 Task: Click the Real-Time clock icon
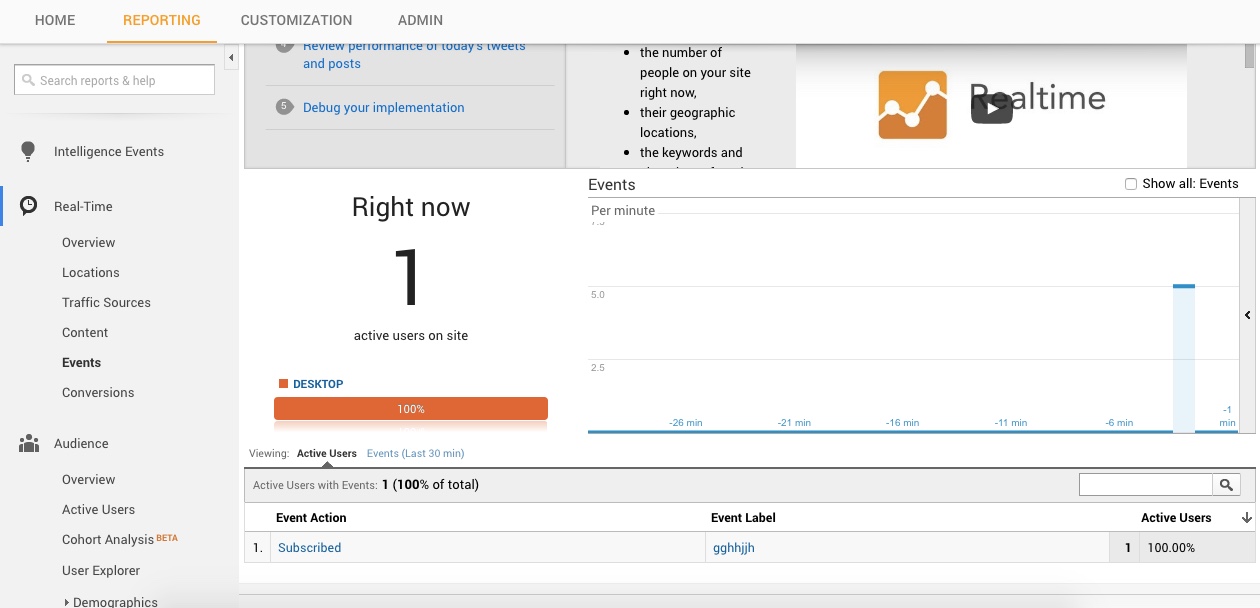[29, 206]
